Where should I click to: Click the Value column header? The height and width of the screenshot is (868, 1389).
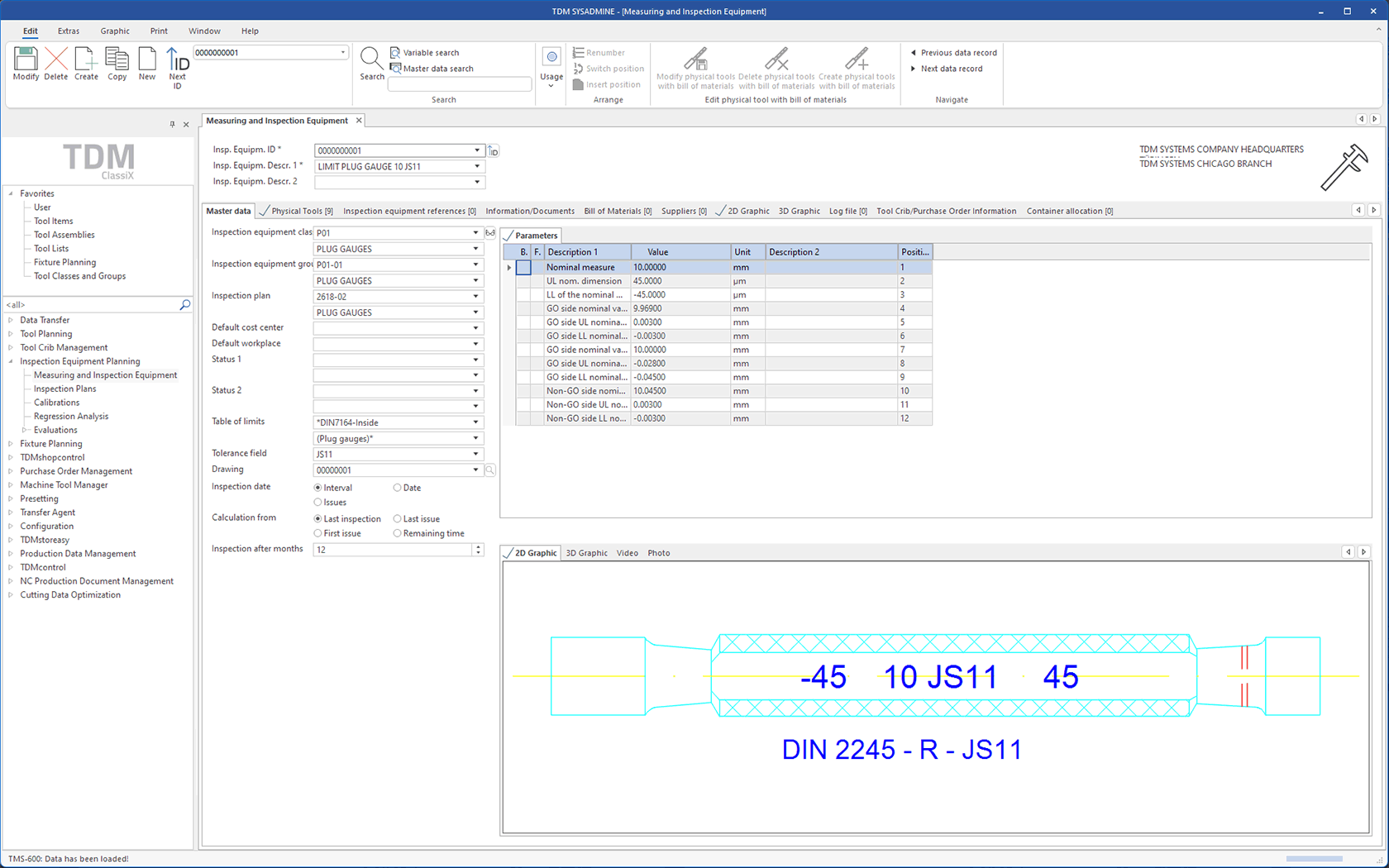point(681,252)
